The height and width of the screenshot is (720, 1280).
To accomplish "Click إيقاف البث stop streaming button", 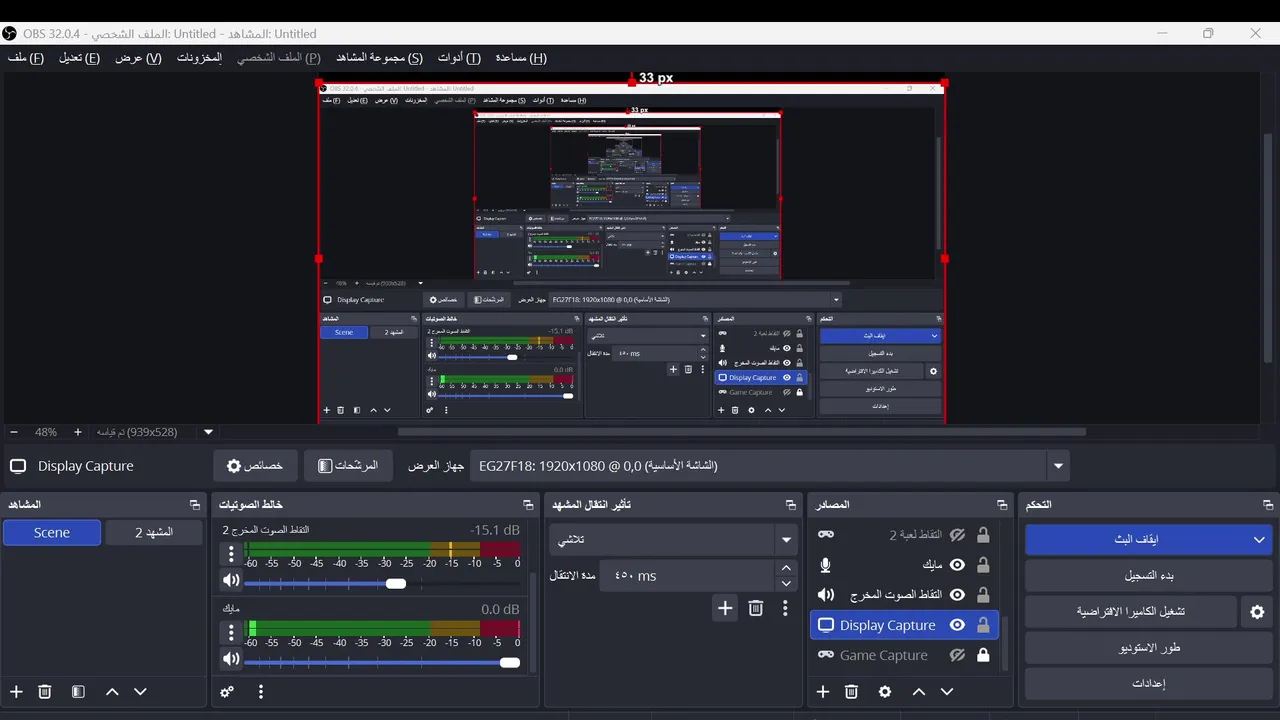I will click(x=1136, y=540).
